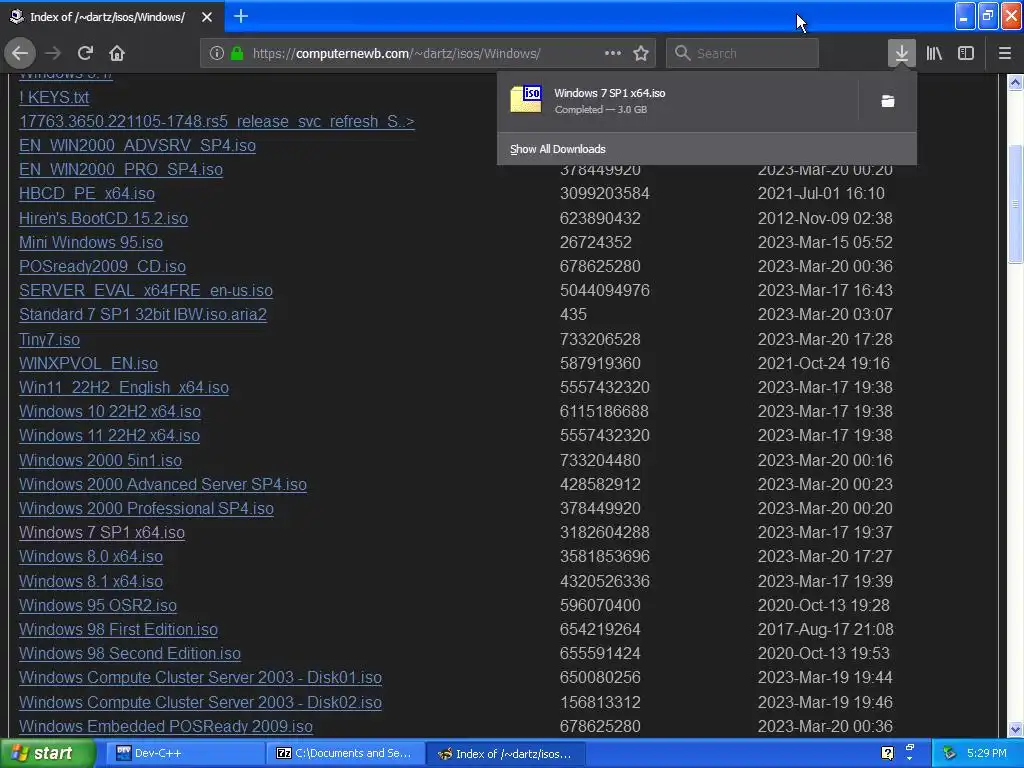Switch to 7-Zip Documents window in taskbar

tap(345, 753)
